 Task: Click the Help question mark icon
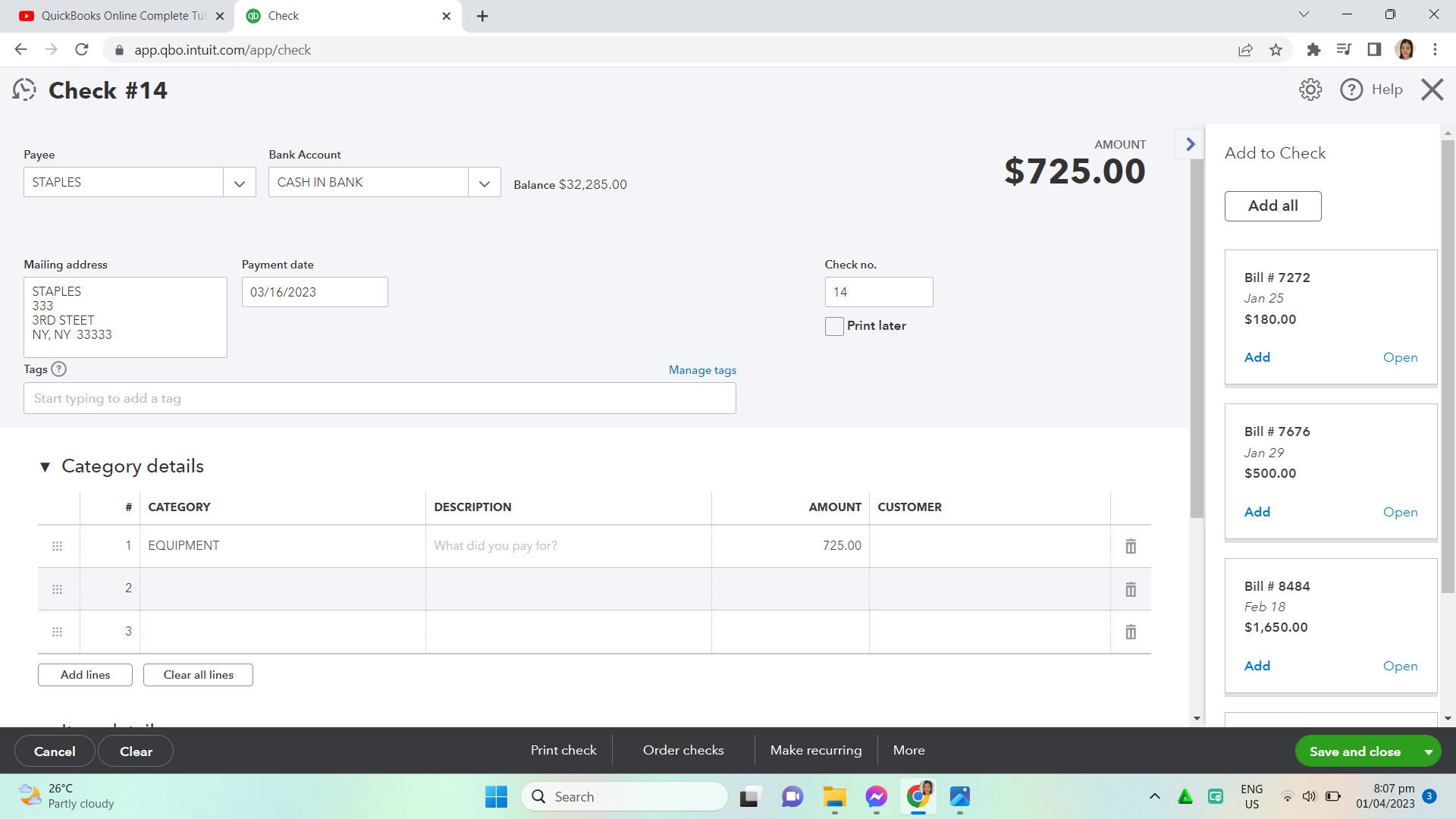click(x=1351, y=89)
